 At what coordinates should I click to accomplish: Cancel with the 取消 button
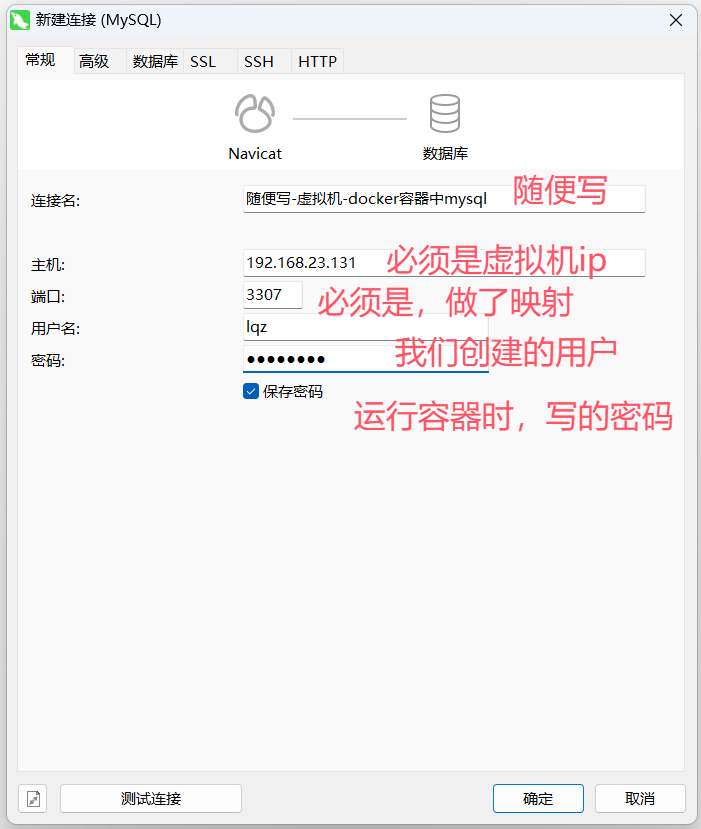tap(640, 798)
